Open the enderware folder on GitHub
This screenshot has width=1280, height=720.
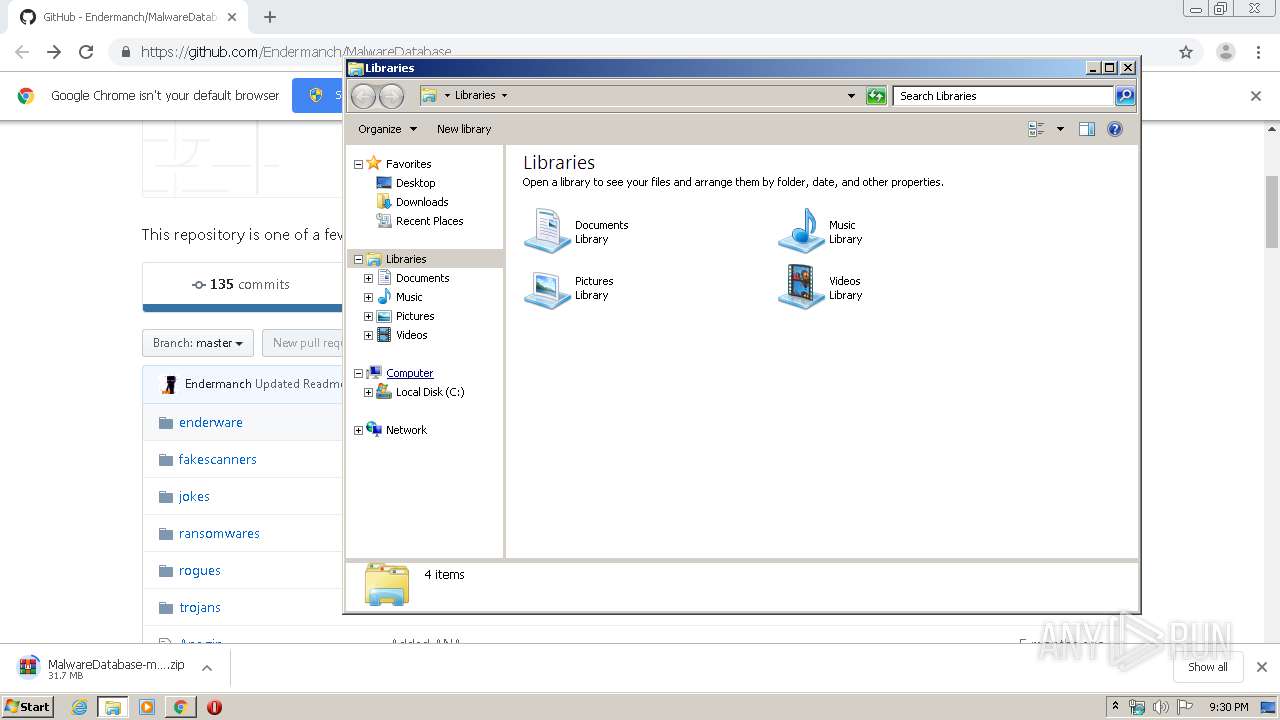point(211,422)
